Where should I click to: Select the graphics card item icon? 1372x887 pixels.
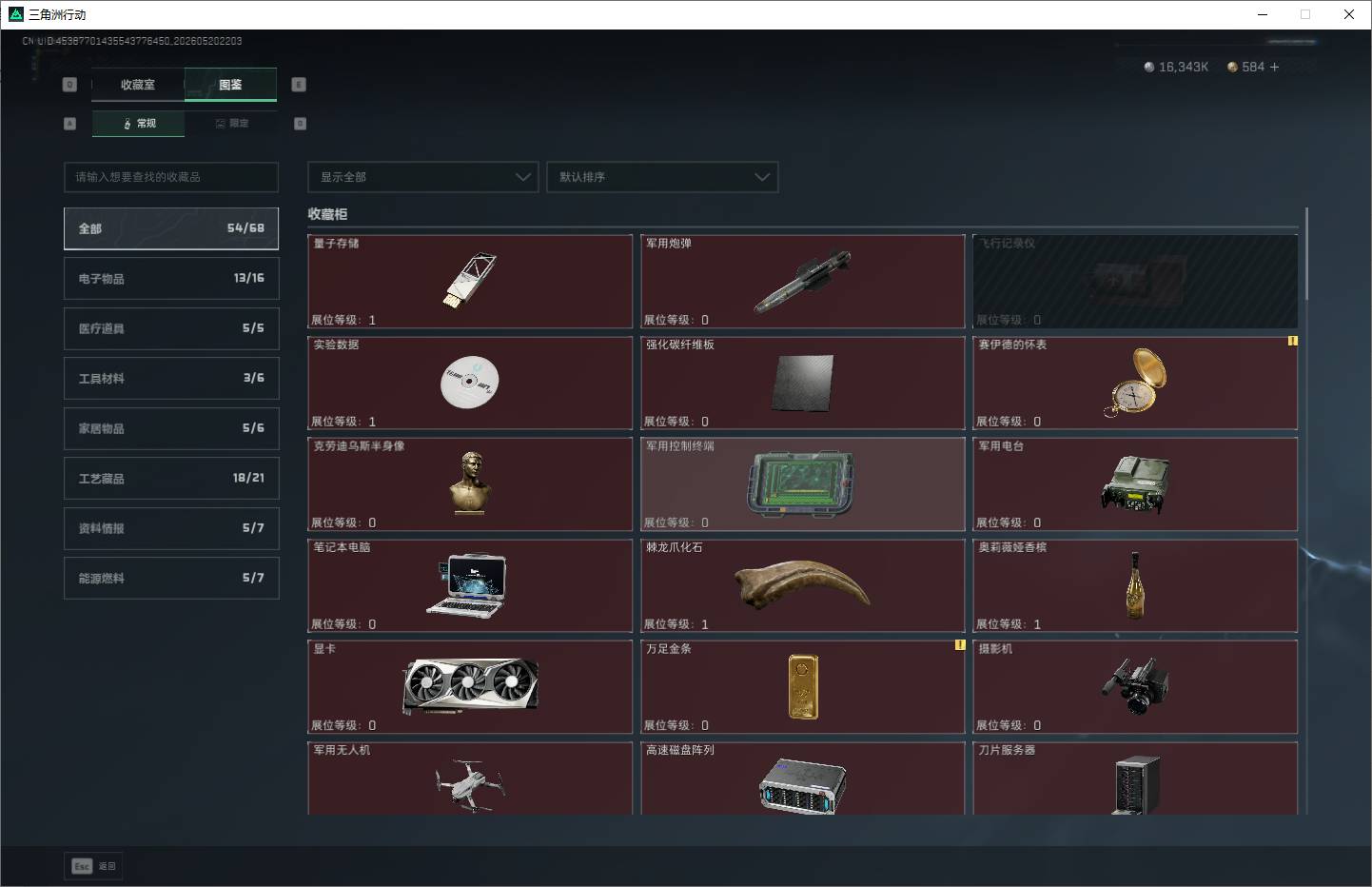click(x=470, y=685)
